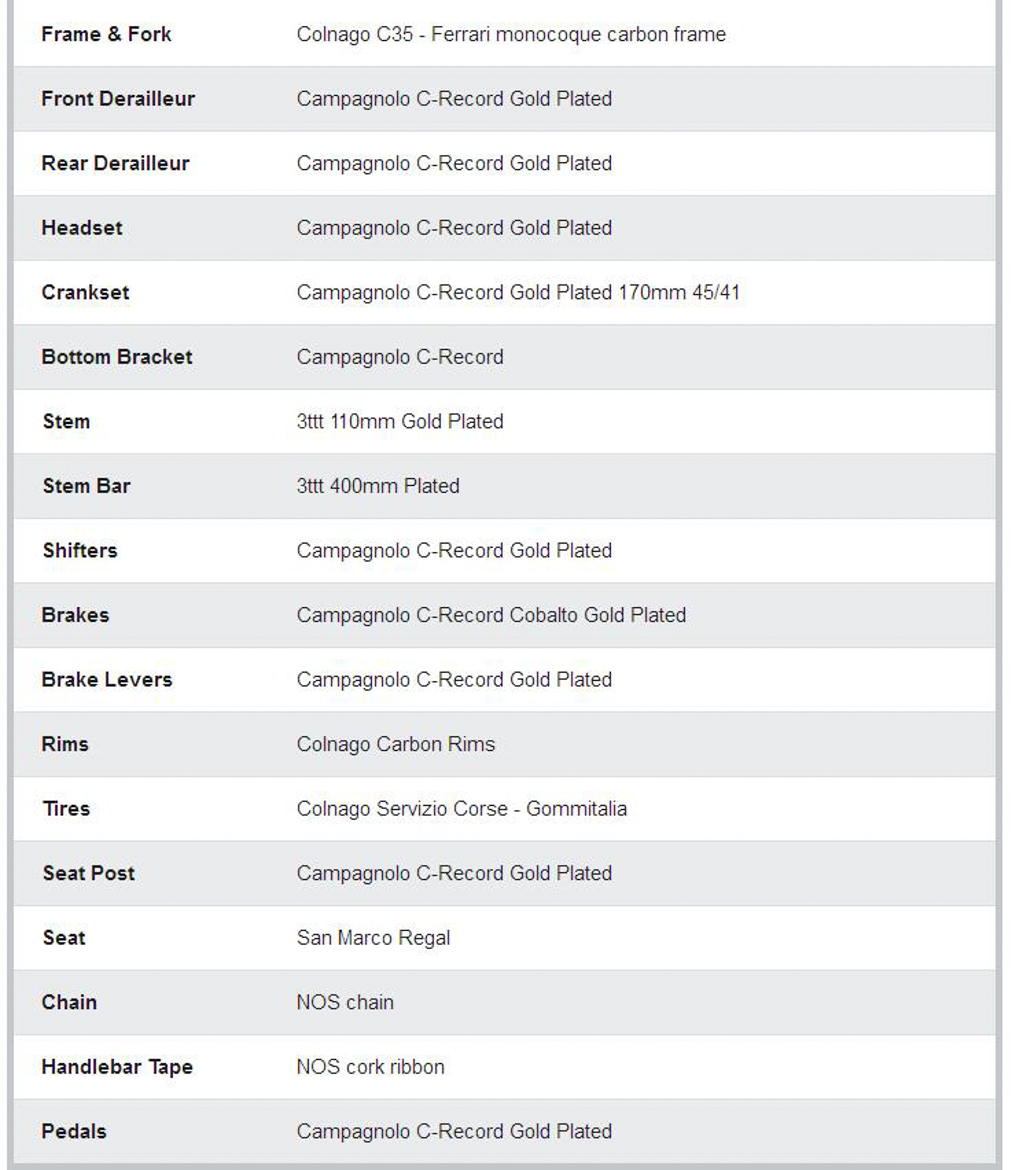1012x1170 pixels.
Task: Select the Headset row label
Action: point(82,228)
